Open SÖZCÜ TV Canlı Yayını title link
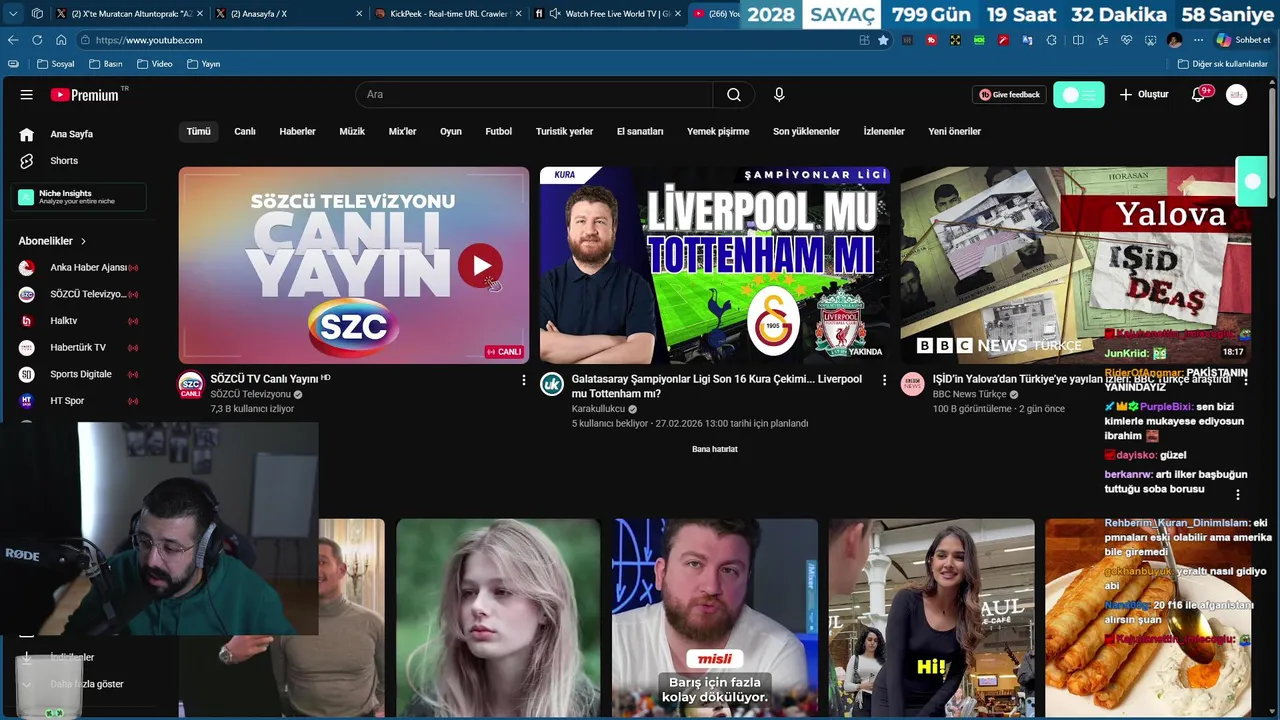 264,379
